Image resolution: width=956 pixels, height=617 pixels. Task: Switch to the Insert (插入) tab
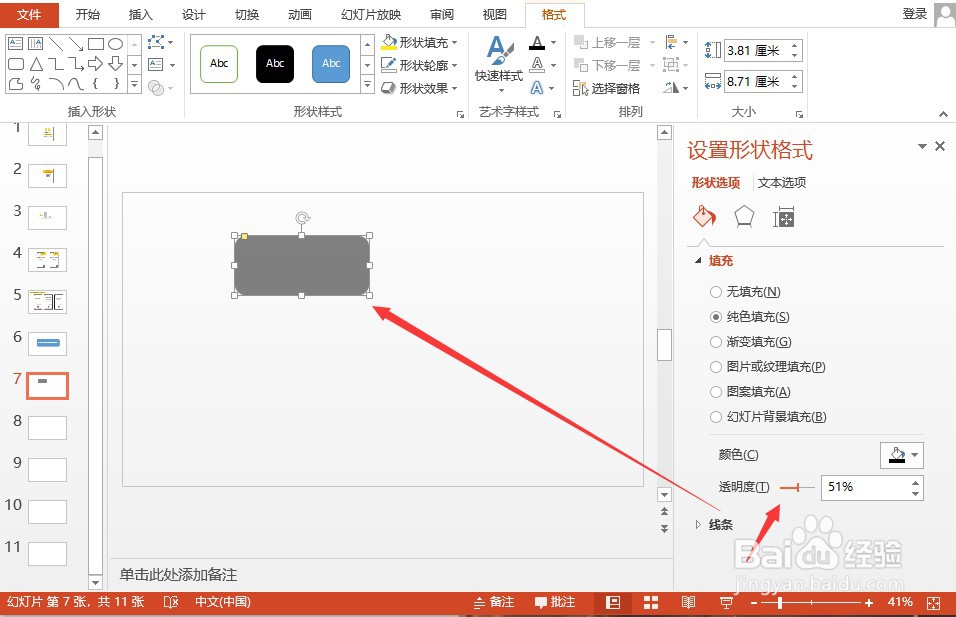[x=140, y=15]
